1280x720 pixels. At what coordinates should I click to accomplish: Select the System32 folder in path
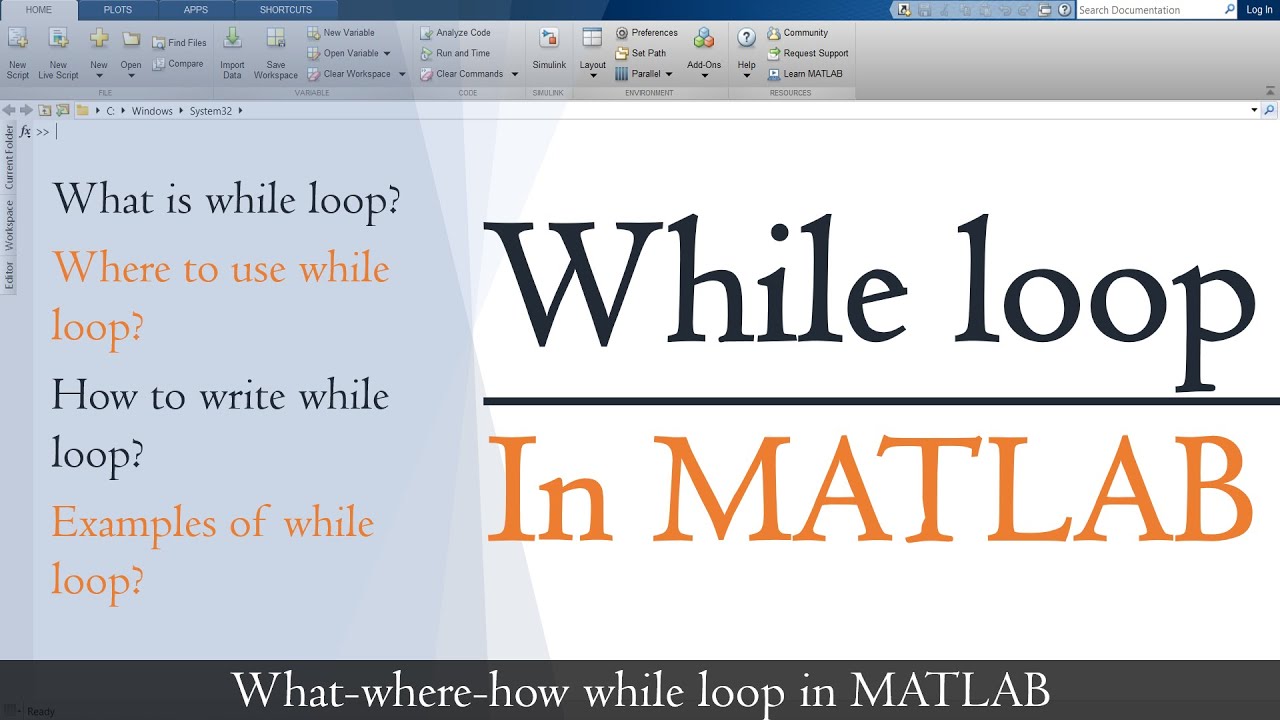click(211, 111)
